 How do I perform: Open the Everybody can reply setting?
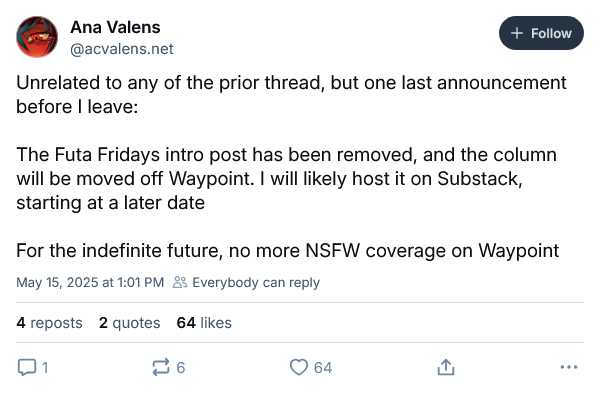[256, 282]
